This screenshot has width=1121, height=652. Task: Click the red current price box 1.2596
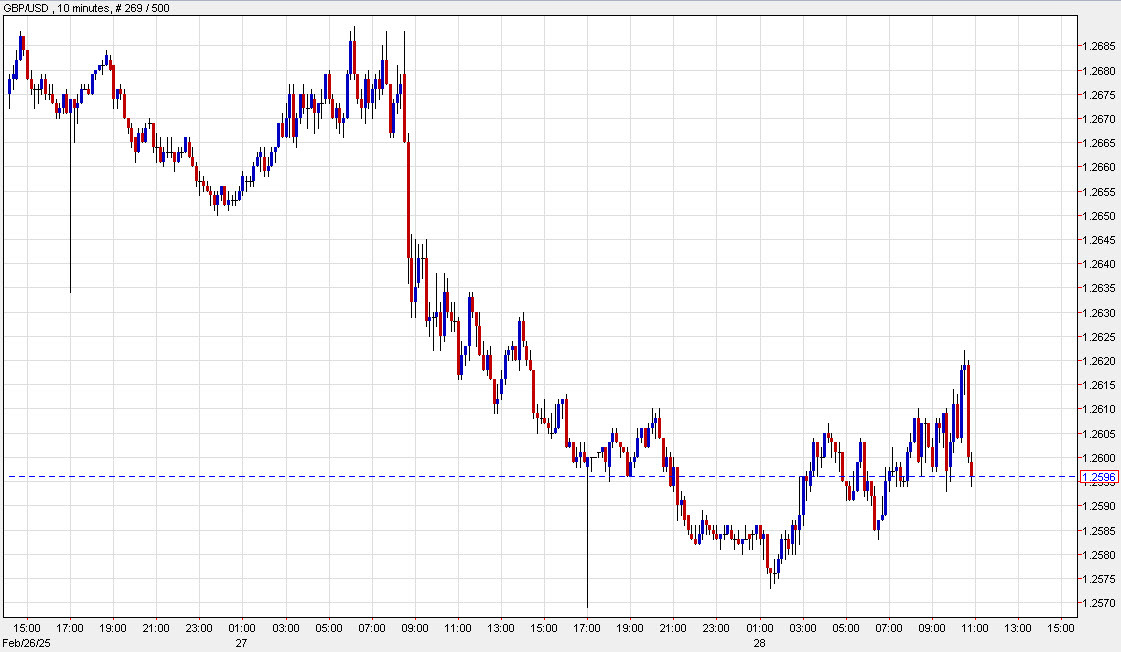click(1102, 478)
